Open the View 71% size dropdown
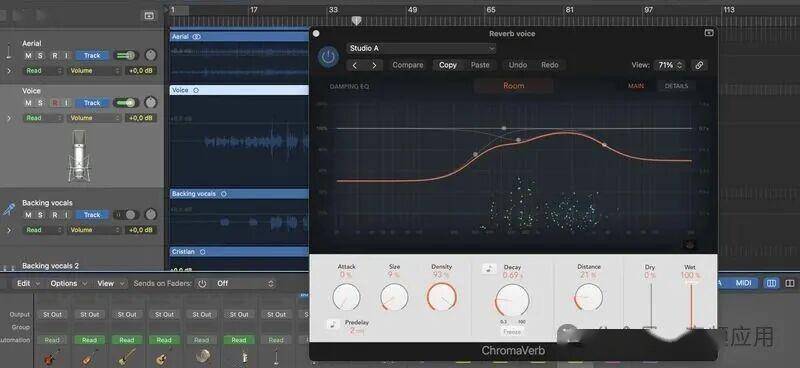Viewport: 800px width, 368px height. pos(670,65)
